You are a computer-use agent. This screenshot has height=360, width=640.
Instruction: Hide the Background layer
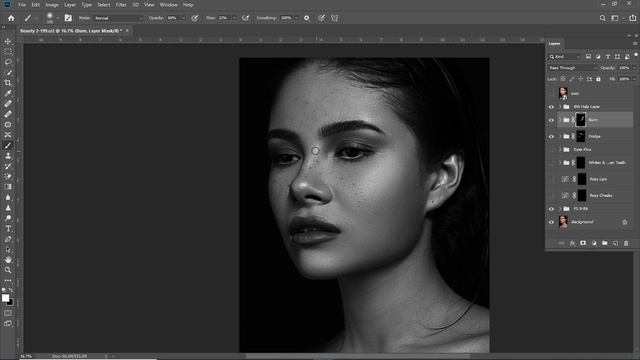[551, 222]
